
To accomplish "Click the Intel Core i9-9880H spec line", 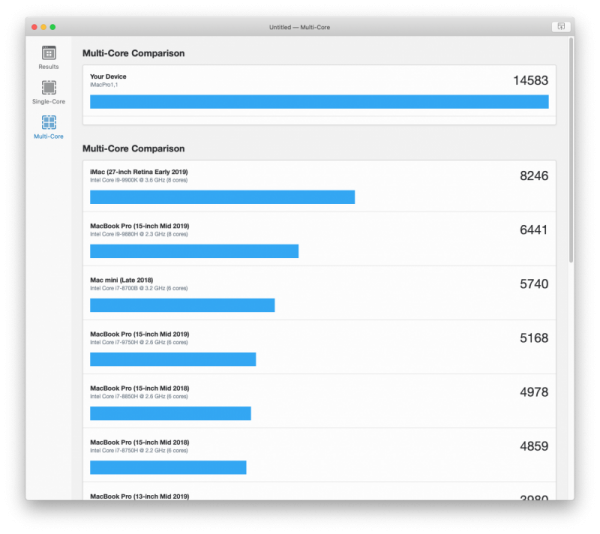I will point(139,234).
